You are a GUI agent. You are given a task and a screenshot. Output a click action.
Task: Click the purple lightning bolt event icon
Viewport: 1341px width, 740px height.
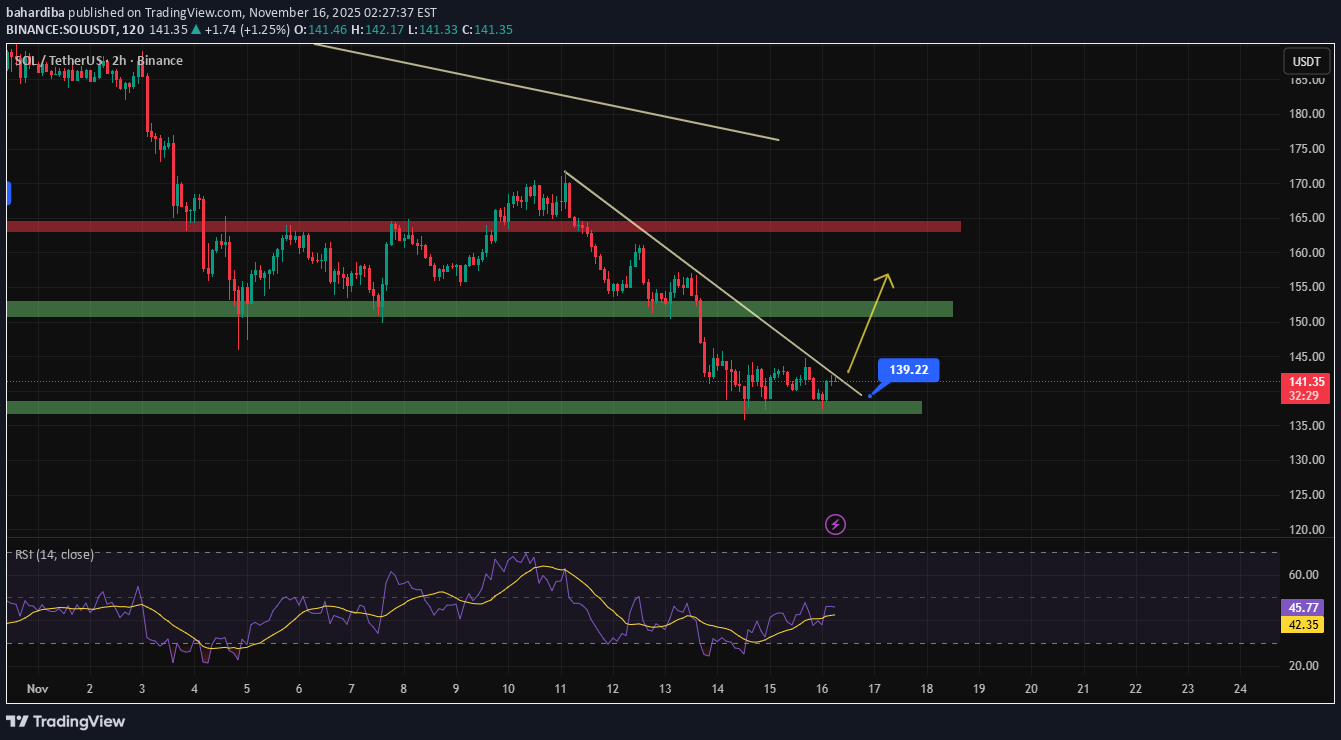(x=835, y=524)
